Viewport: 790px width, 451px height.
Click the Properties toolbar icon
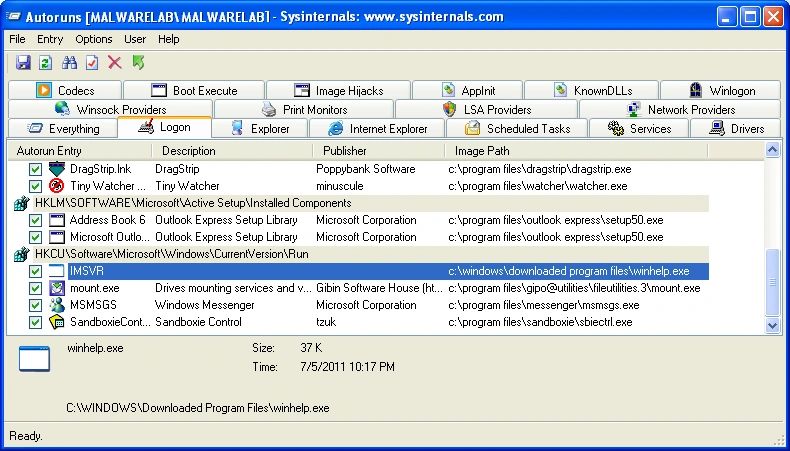click(x=92, y=63)
